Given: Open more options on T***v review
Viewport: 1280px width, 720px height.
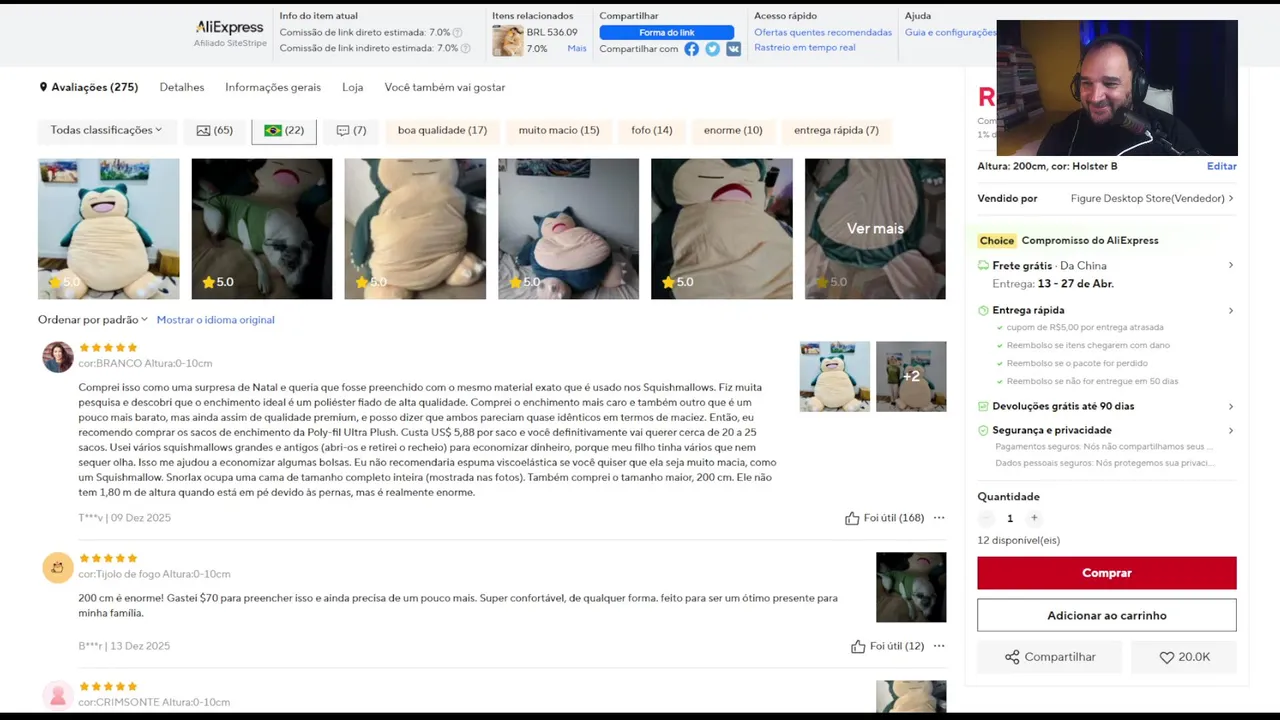Looking at the screenshot, I should pos(939,518).
